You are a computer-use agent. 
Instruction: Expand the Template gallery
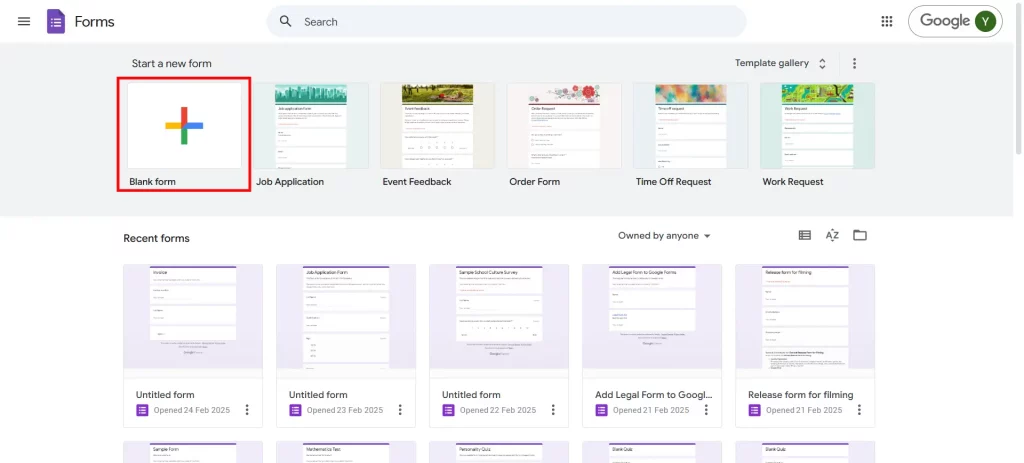tap(781, 63)
